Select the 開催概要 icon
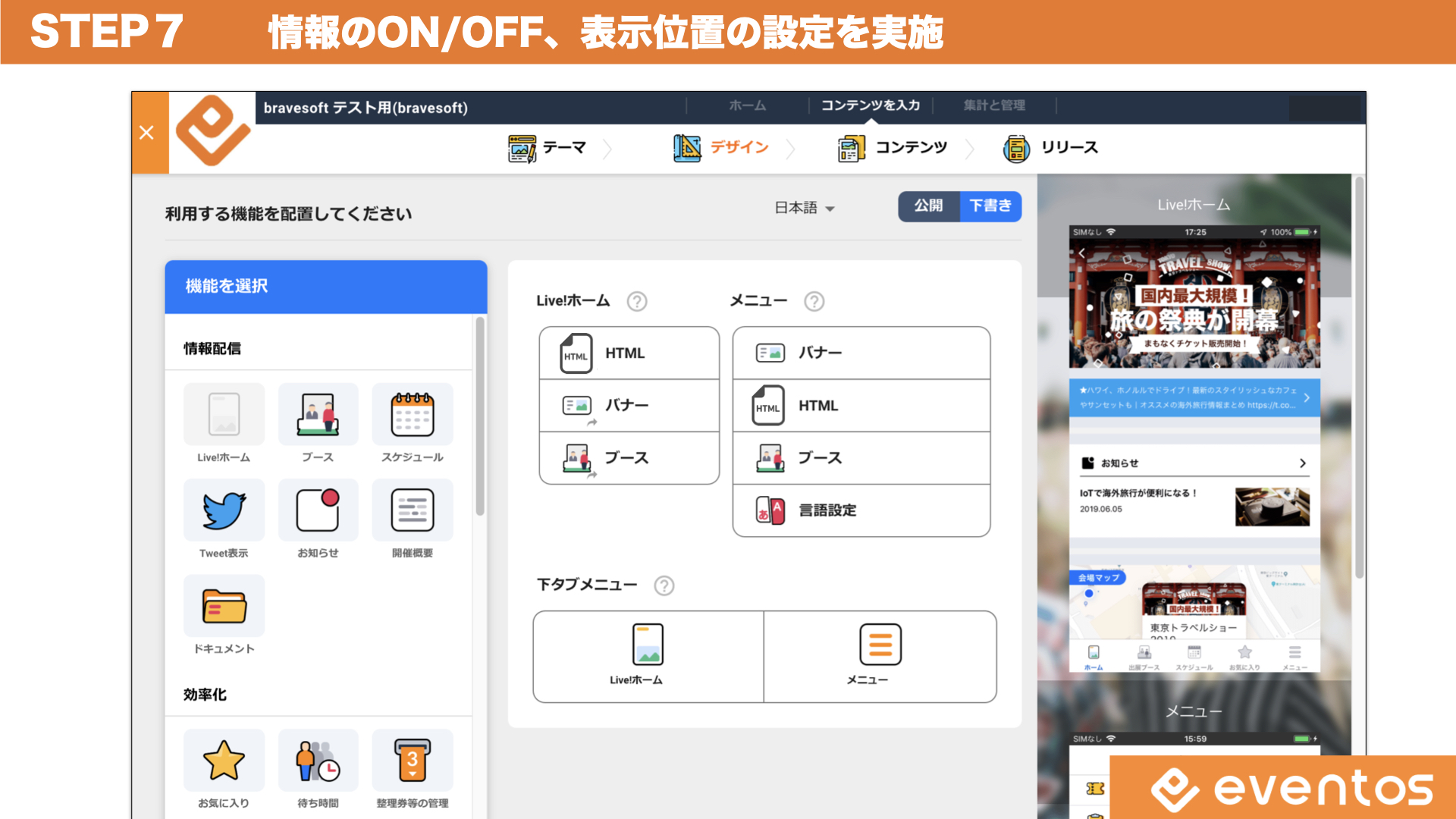The width and height of the screenshot is (1456, 819). pos(413,510)
